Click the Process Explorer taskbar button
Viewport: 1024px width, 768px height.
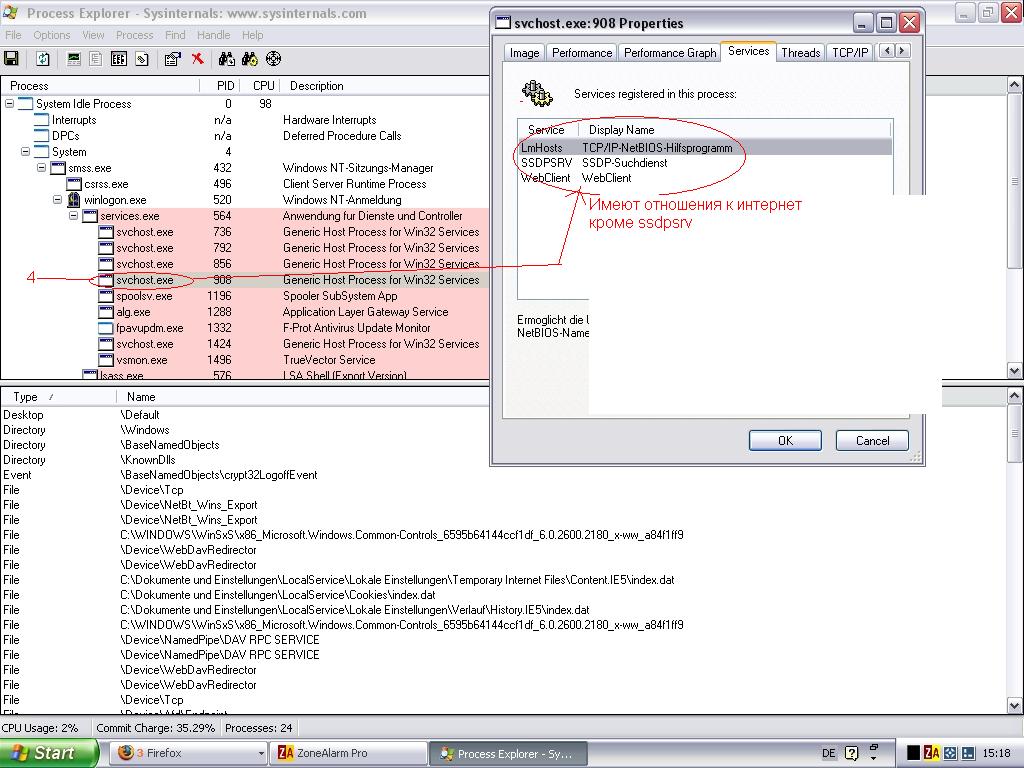click(x=507, y=754)
